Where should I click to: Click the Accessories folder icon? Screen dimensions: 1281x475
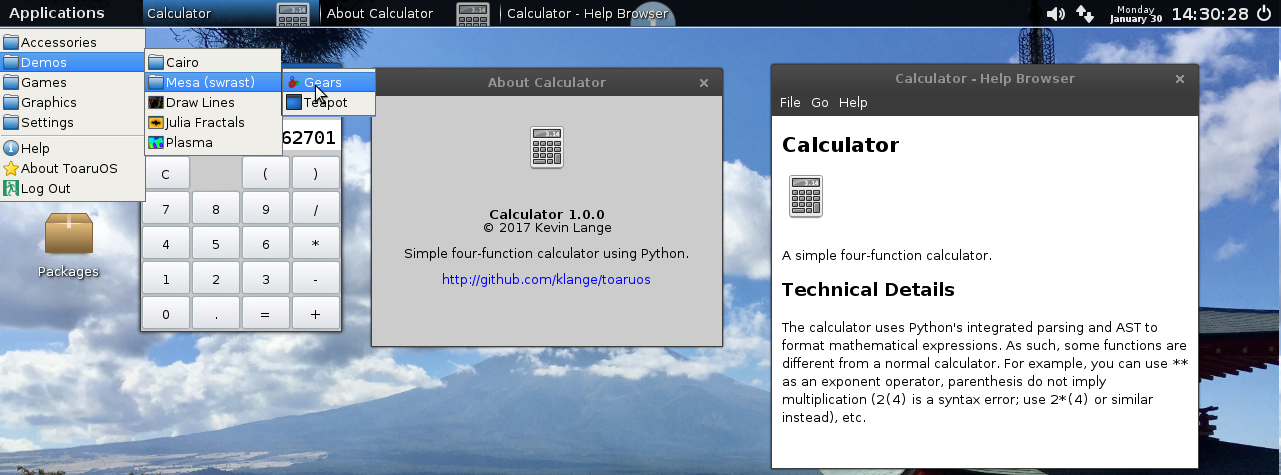11,42
